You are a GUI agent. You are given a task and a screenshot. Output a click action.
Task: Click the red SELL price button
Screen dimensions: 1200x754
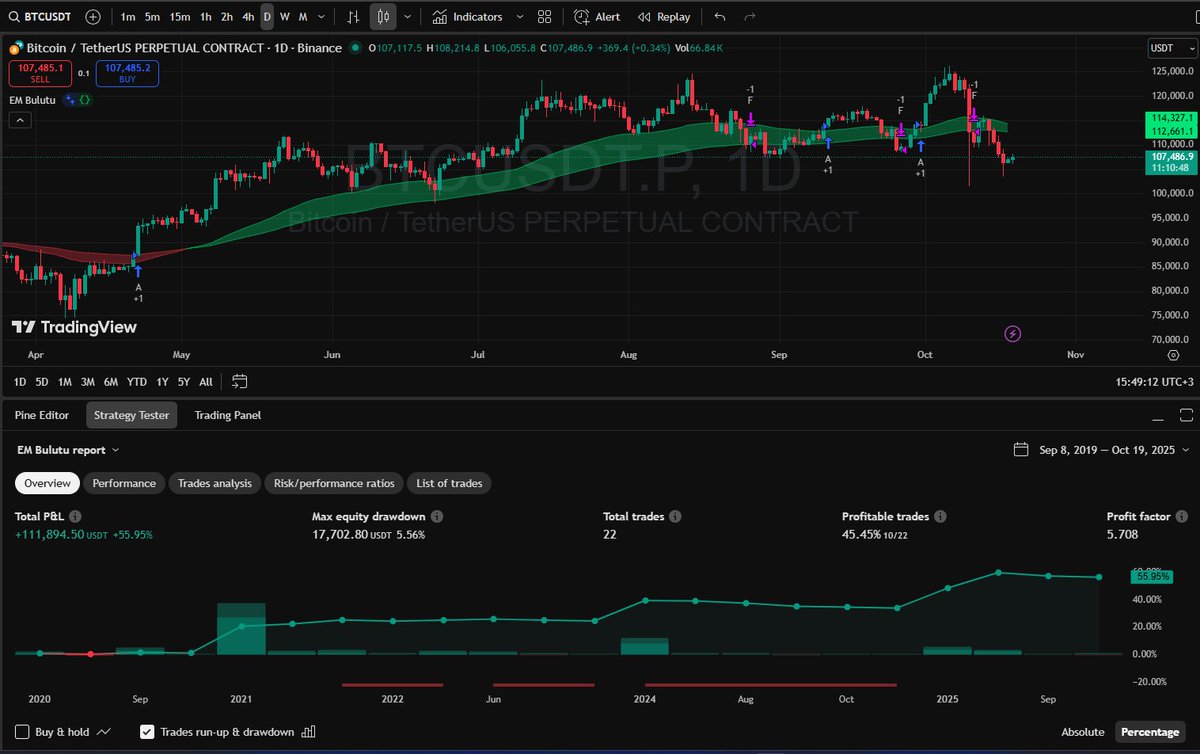pos(40,72)
